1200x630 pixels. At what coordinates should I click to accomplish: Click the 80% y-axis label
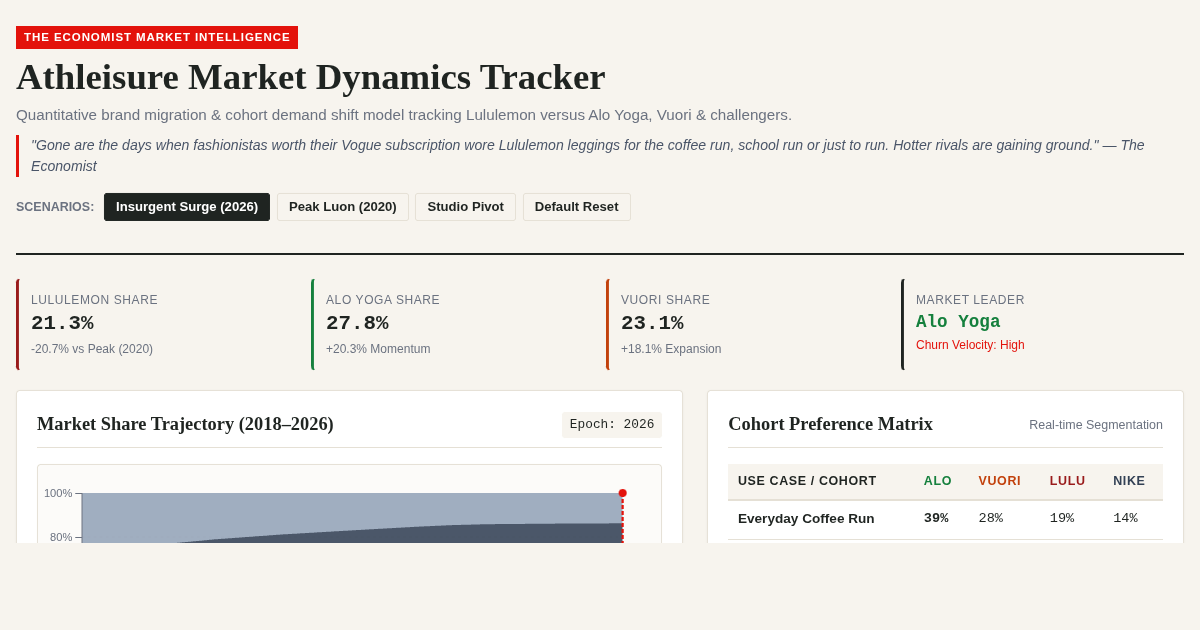click(x=61, y=537)
